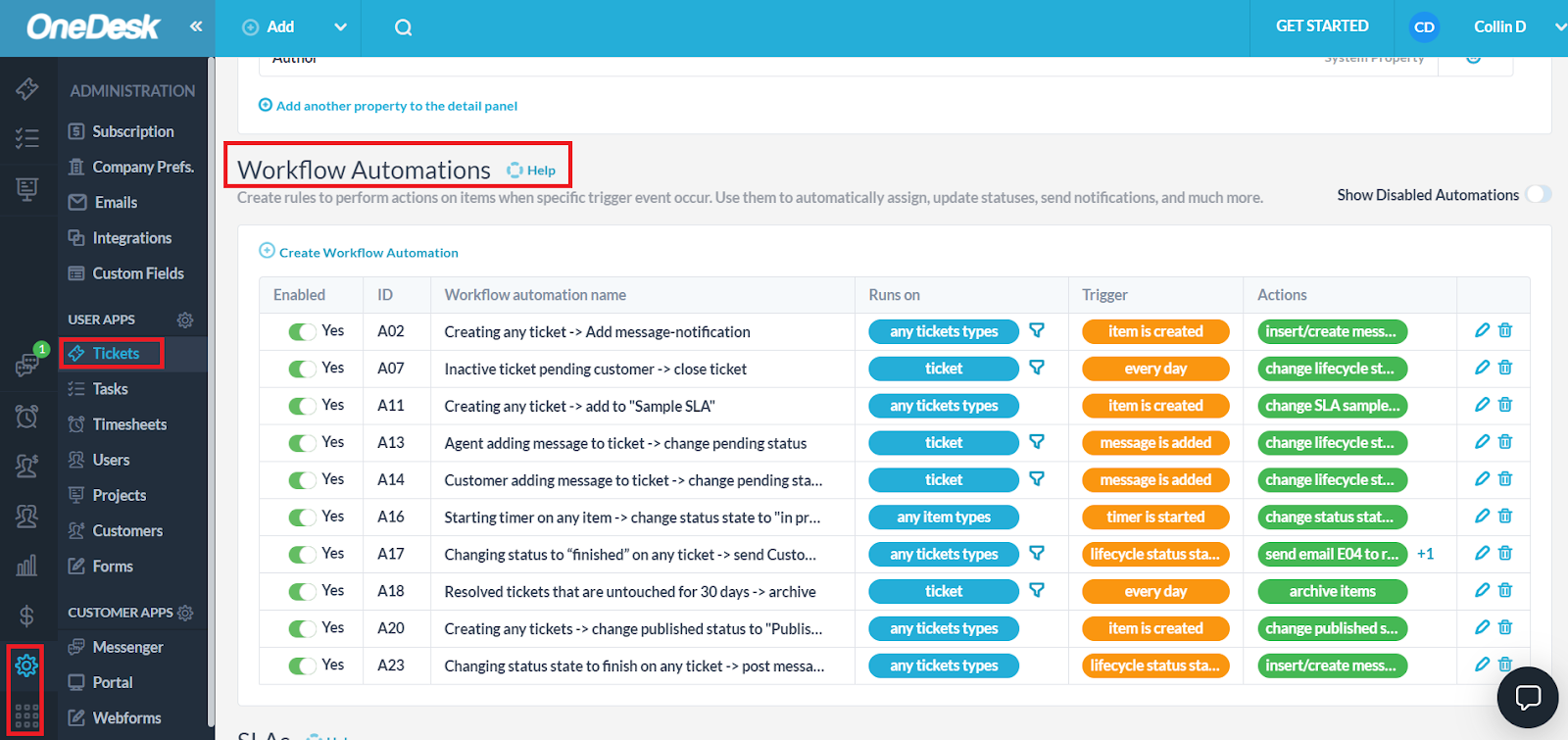Open the financials dollar icon
The height and width of the screenshot is (740, 1568).
point(26,616)
